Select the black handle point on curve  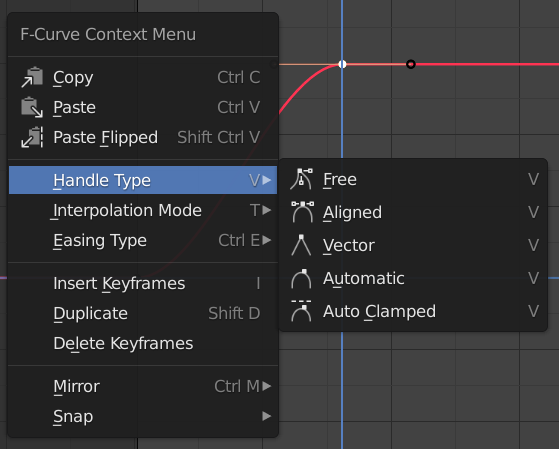point(411,64)
